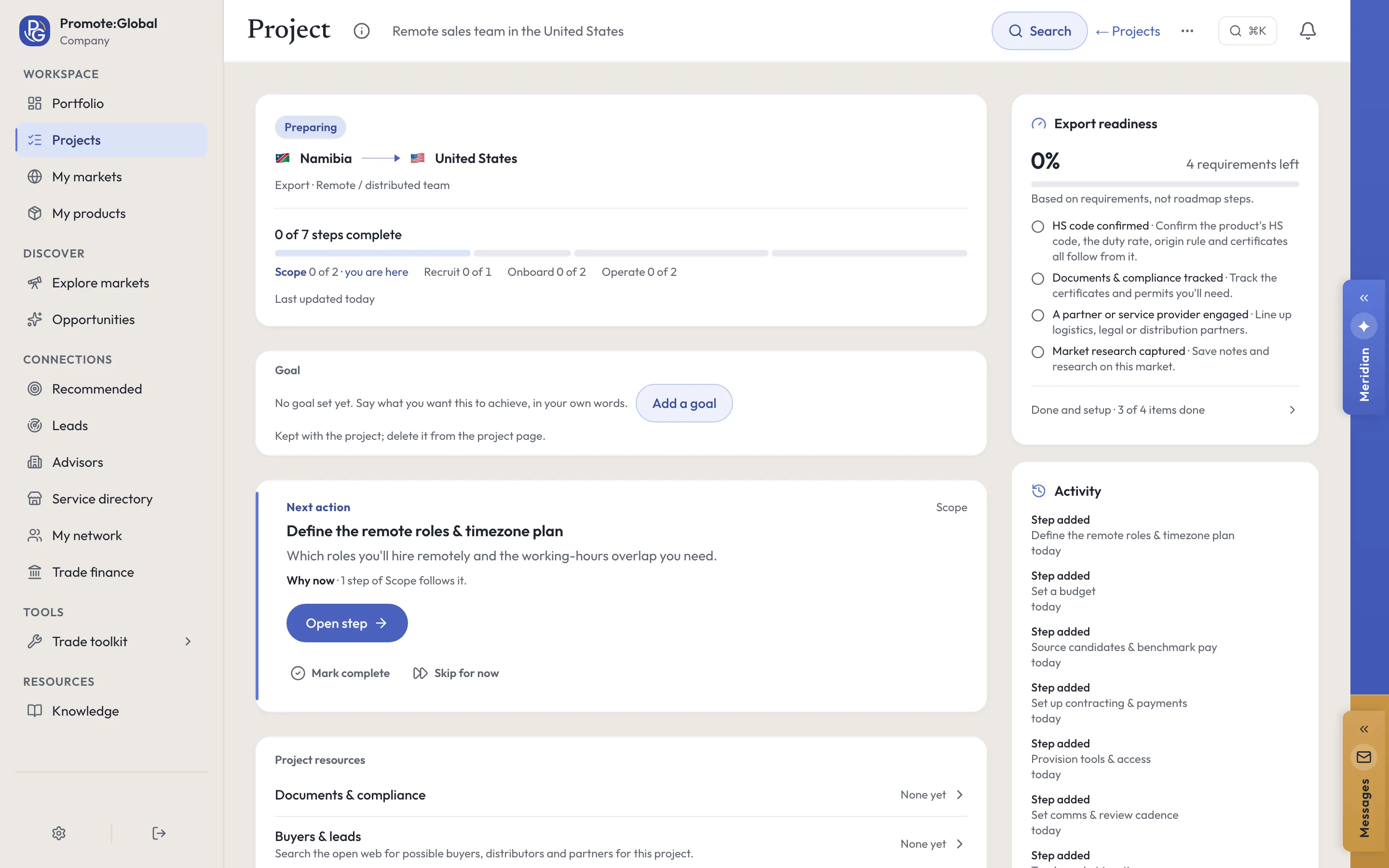Click the Opportunities sparkle icon
Viewport: 1389px width, 868px height.
pyautogui.click(x=35, y=319)
